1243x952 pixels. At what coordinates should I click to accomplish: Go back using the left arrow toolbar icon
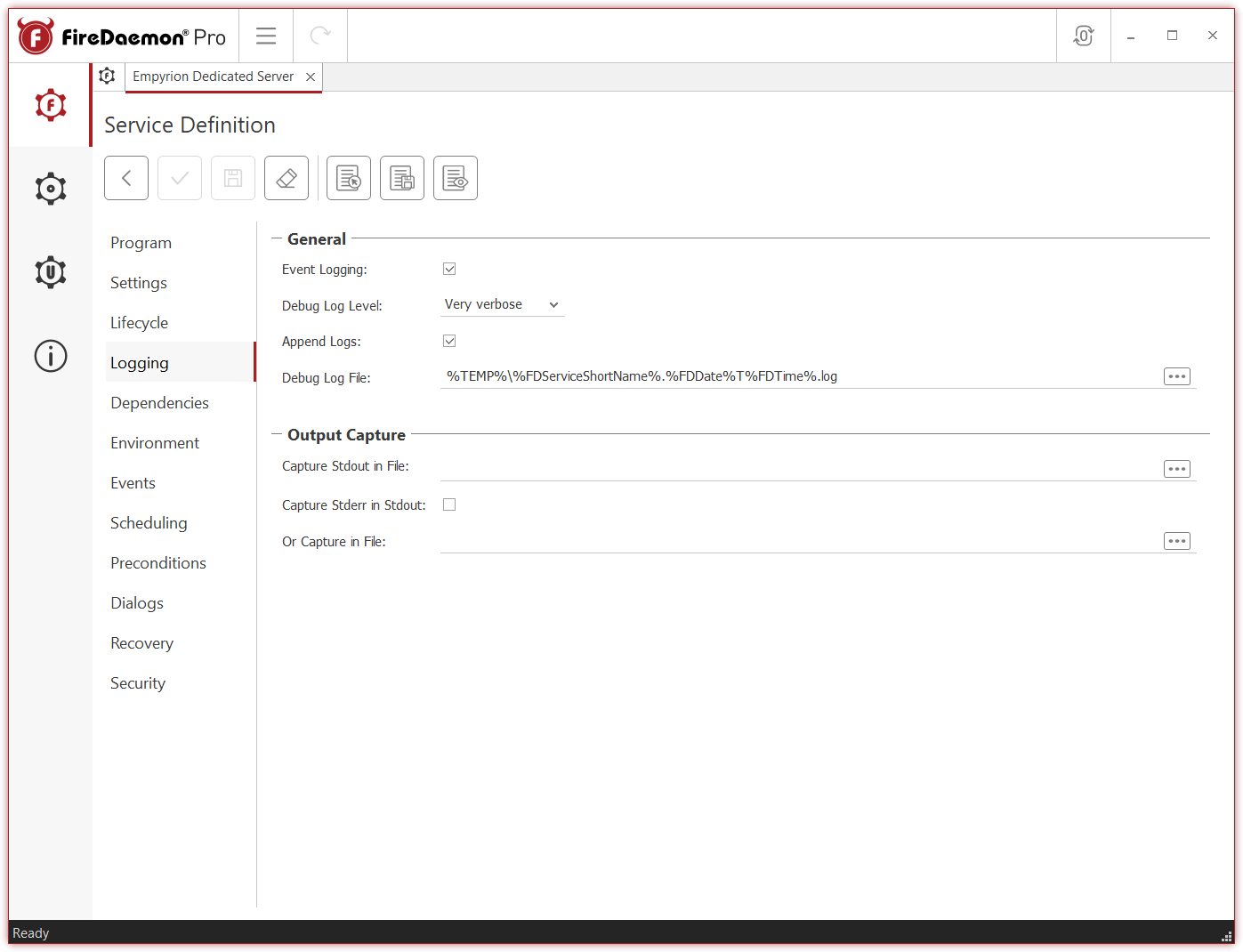coord(125,177)
